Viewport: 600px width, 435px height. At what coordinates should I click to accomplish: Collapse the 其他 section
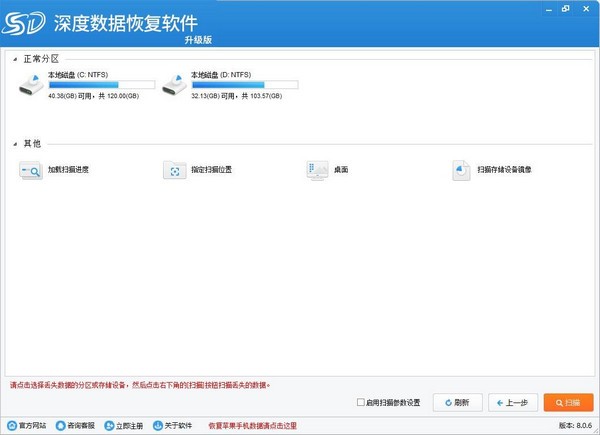15,144
